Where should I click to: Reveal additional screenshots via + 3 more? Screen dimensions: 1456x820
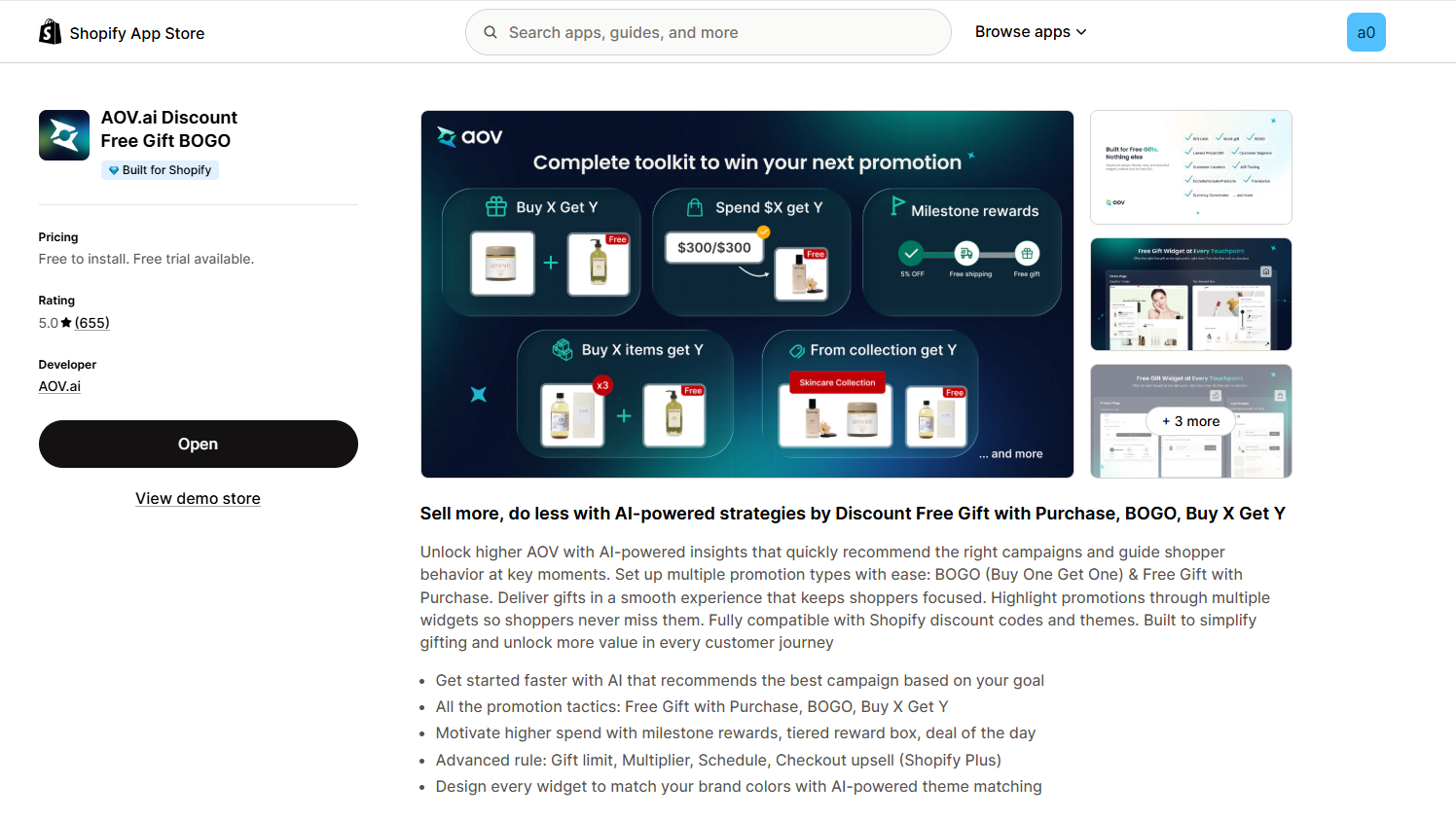click(x=1190, y=421)
